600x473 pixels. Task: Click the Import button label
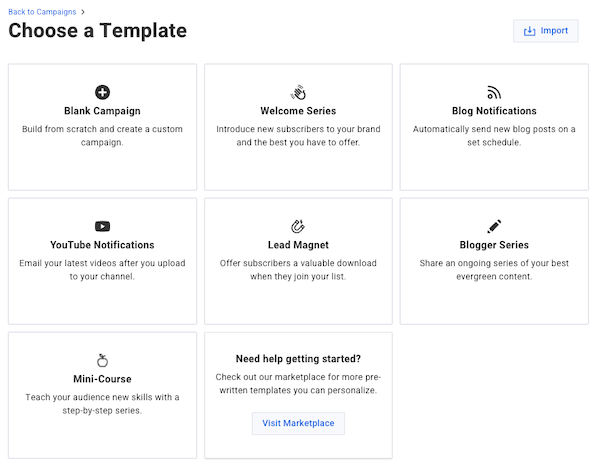click(x=554, y=31)
